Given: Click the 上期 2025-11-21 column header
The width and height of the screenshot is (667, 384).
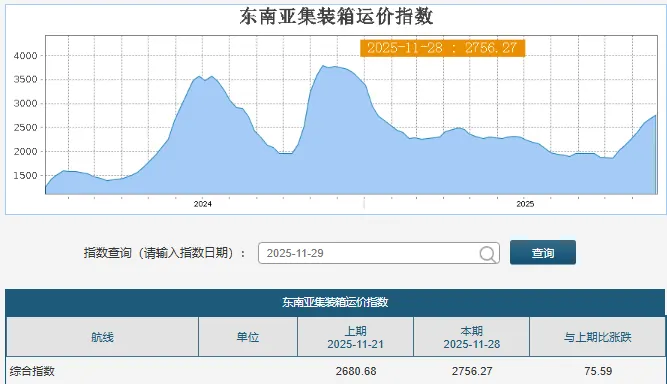Looking at the screenshot, I should [356, 337].
